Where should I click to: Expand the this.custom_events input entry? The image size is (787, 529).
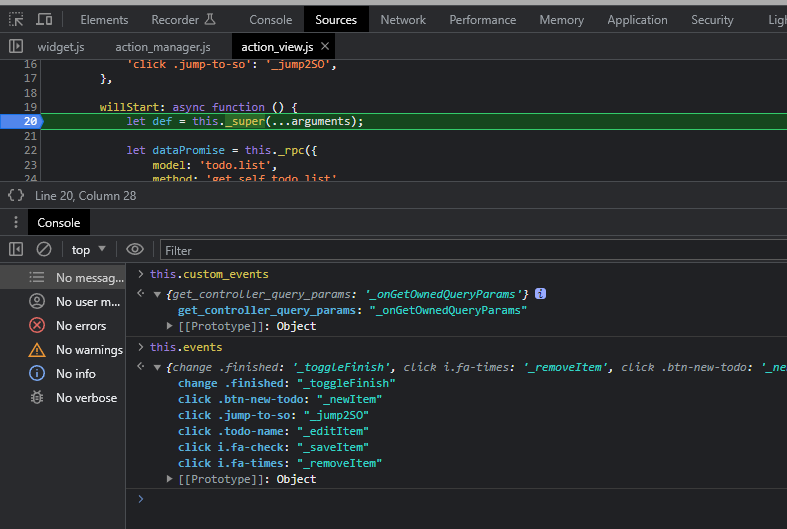141,274
